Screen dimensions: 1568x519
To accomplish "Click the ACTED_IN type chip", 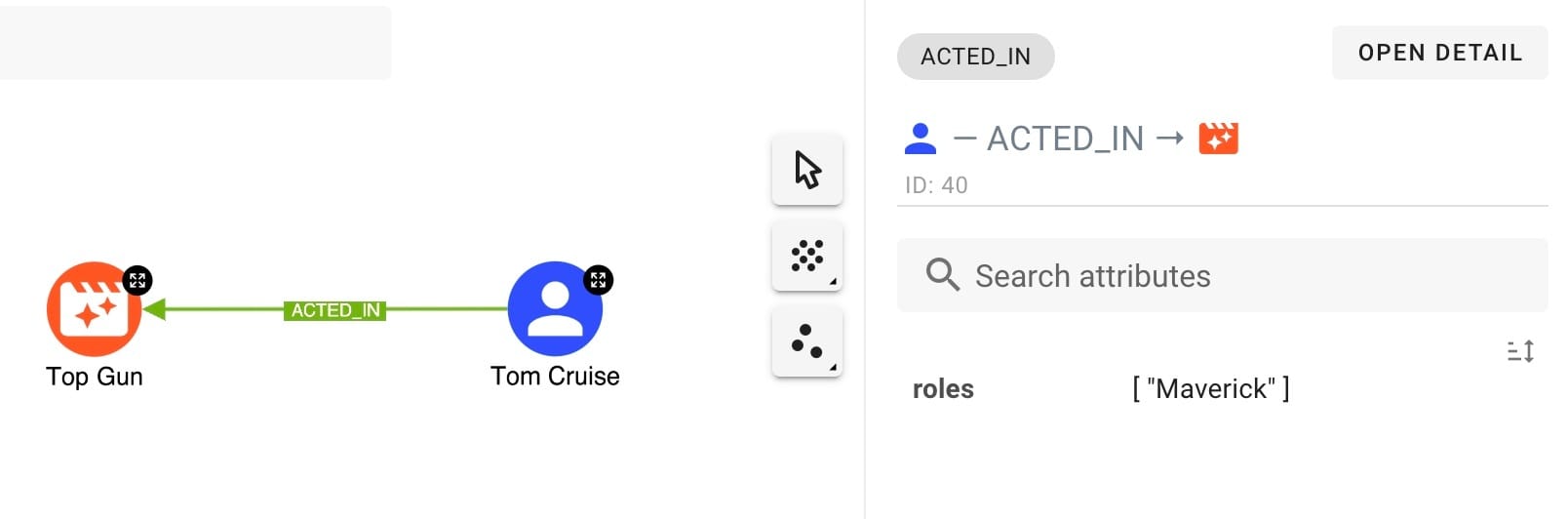I will (975, 57).
